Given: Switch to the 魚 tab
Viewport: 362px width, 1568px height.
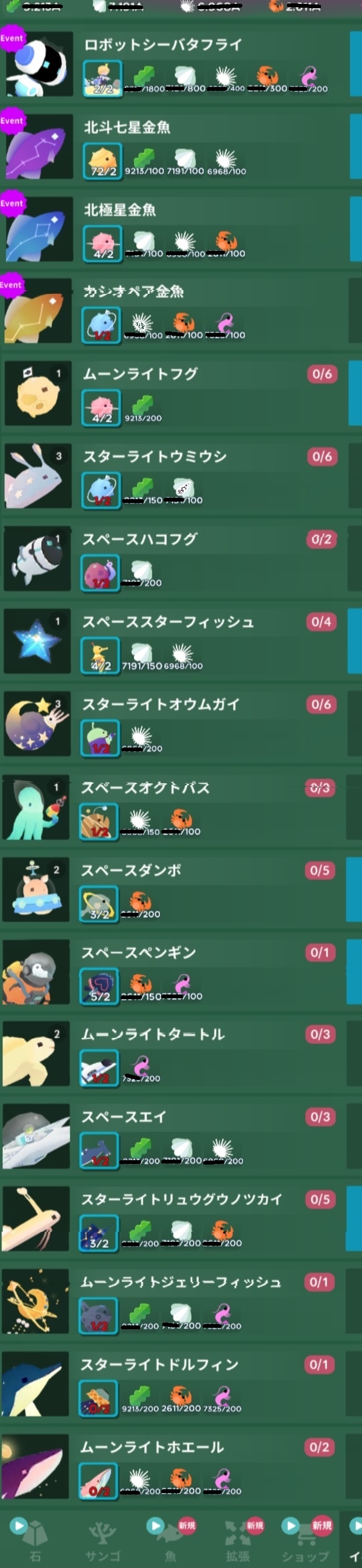Looking at the screenshot, I should click(170, 1540).
